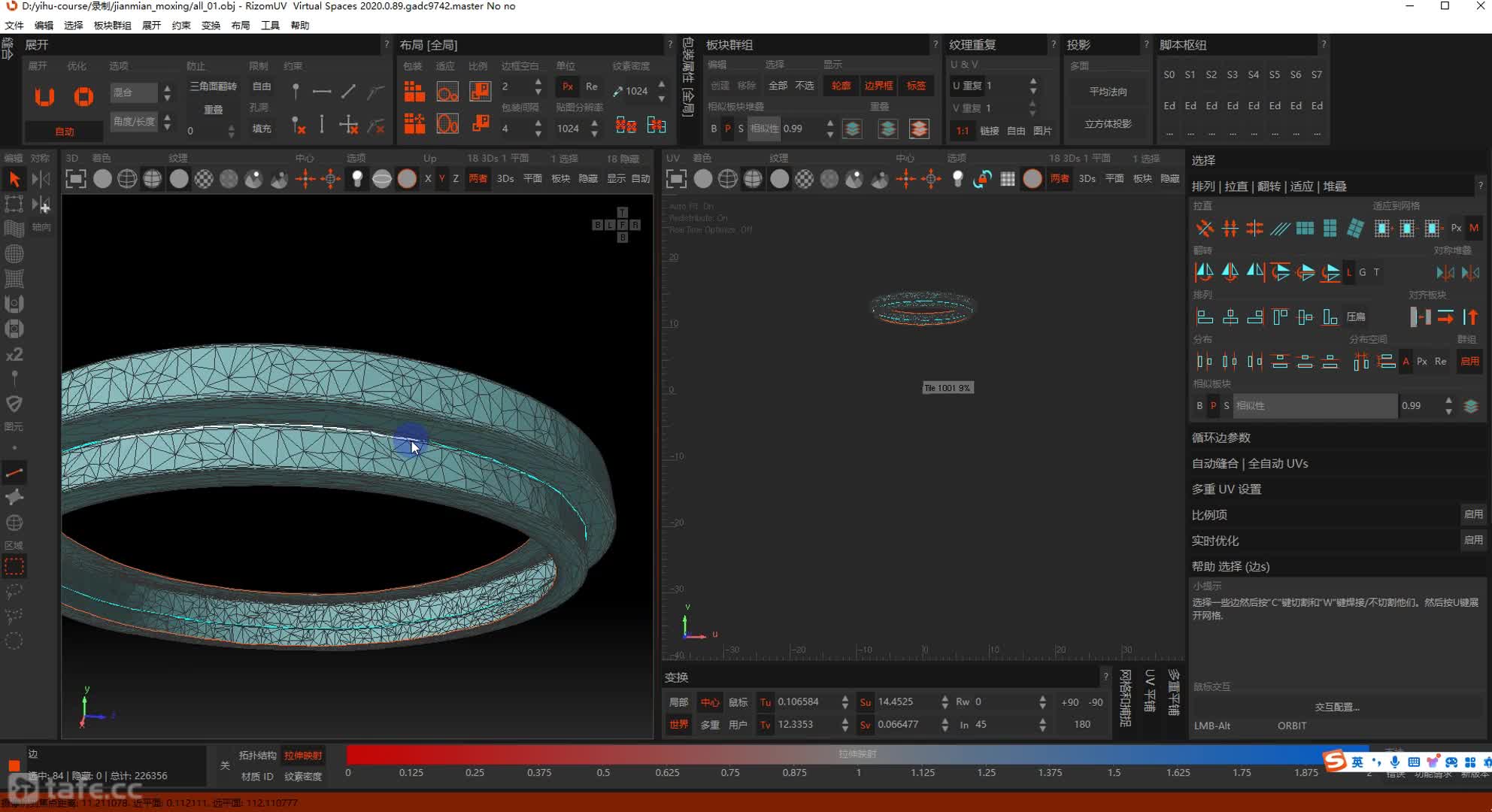Open the 展开 menu in the menu bar
Image resolution: width=1492 pixels, height=812 pixels.
point(151,25)
